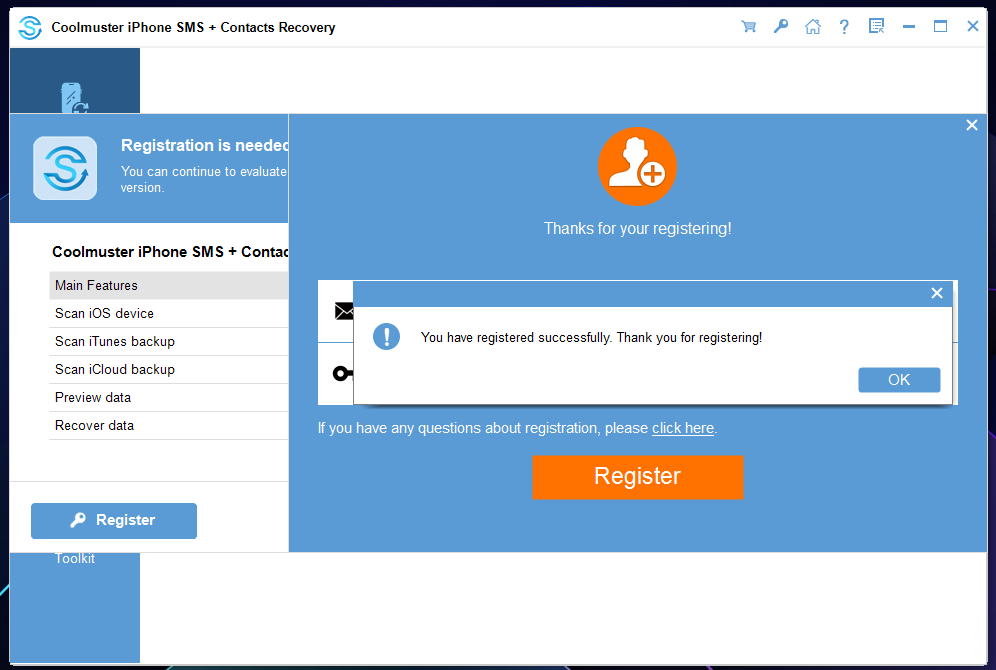Select Scan iOS device entry
996x670 pixels.
point(168,313)
